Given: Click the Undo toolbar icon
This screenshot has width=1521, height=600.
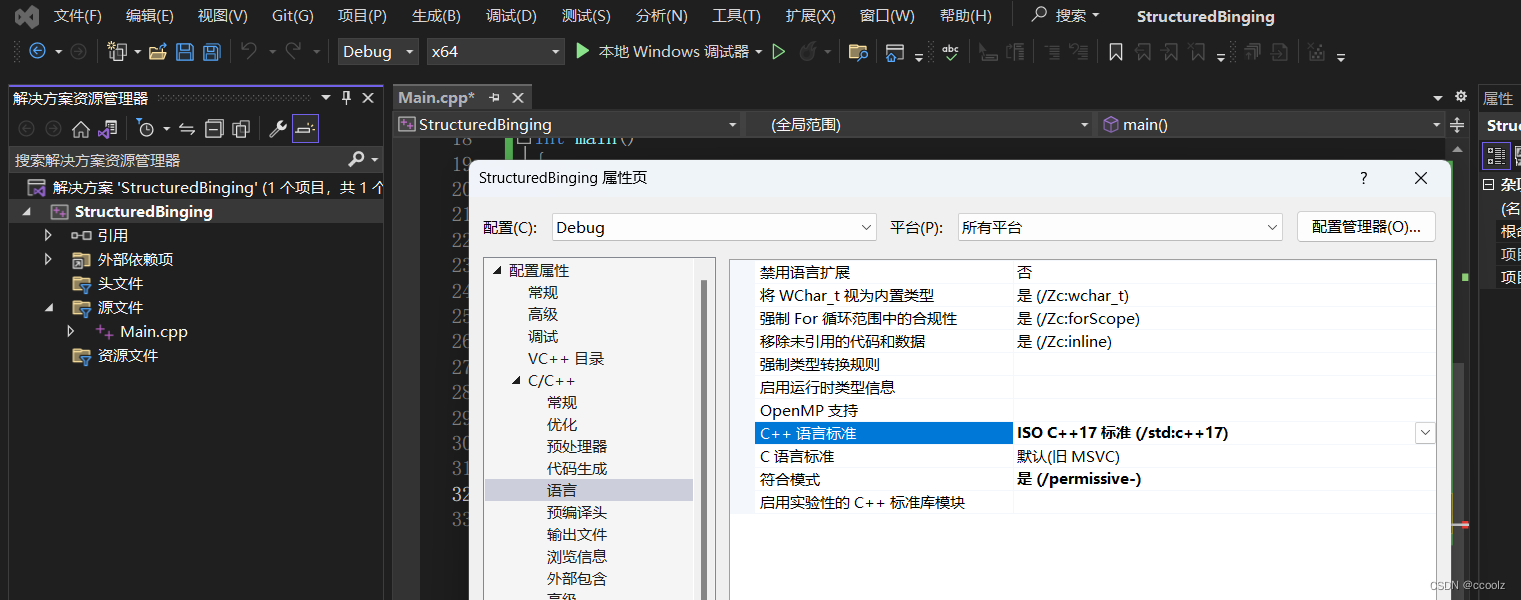Looking at the screenshot, I should pyautogui.click(x=251, y=51).
